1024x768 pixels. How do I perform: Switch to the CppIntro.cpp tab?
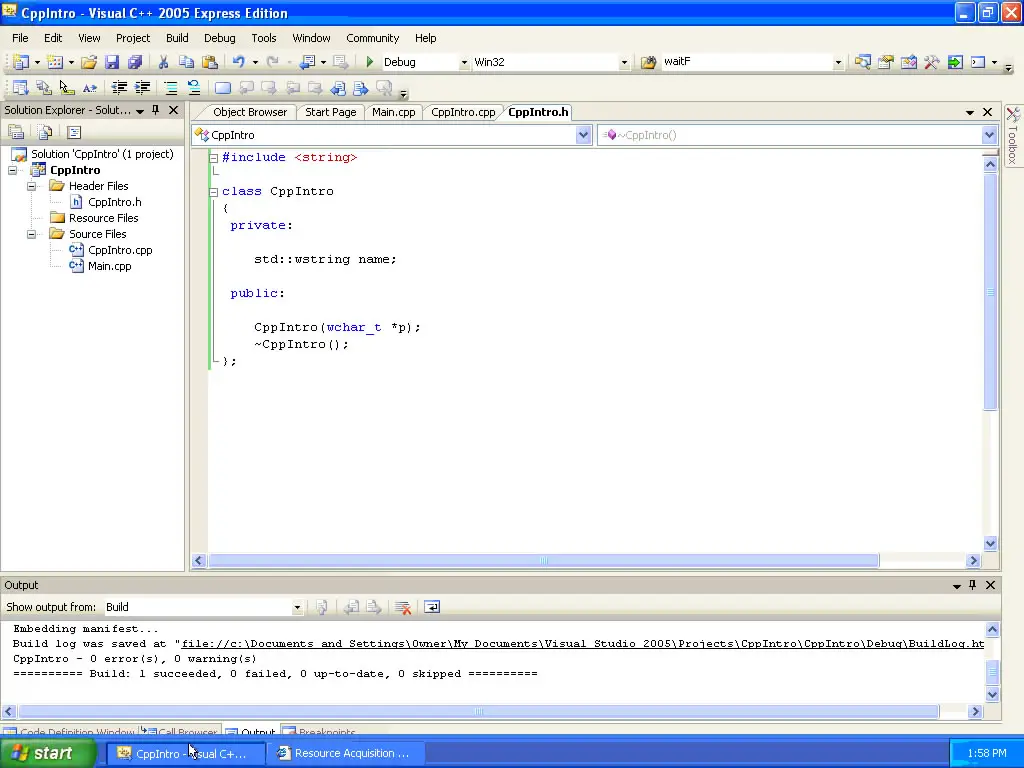[463, 112]
